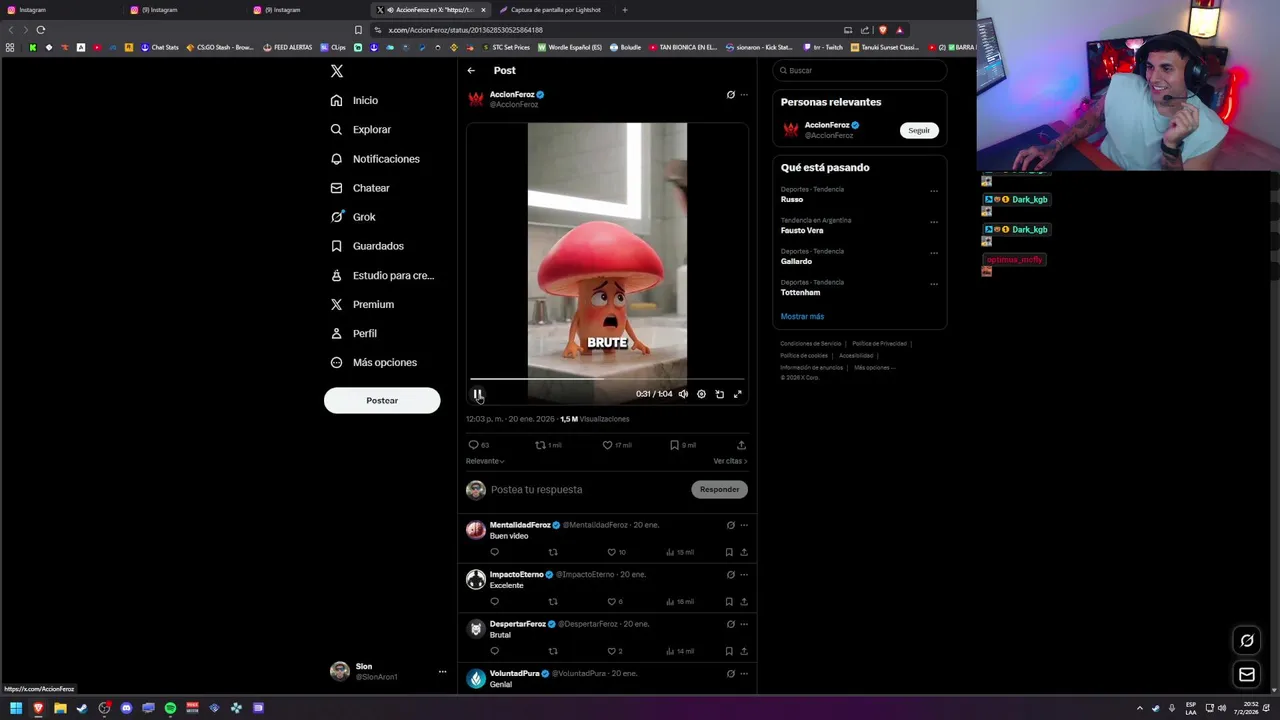Pause the video
1280x720 pixels.
pos(478,394)
